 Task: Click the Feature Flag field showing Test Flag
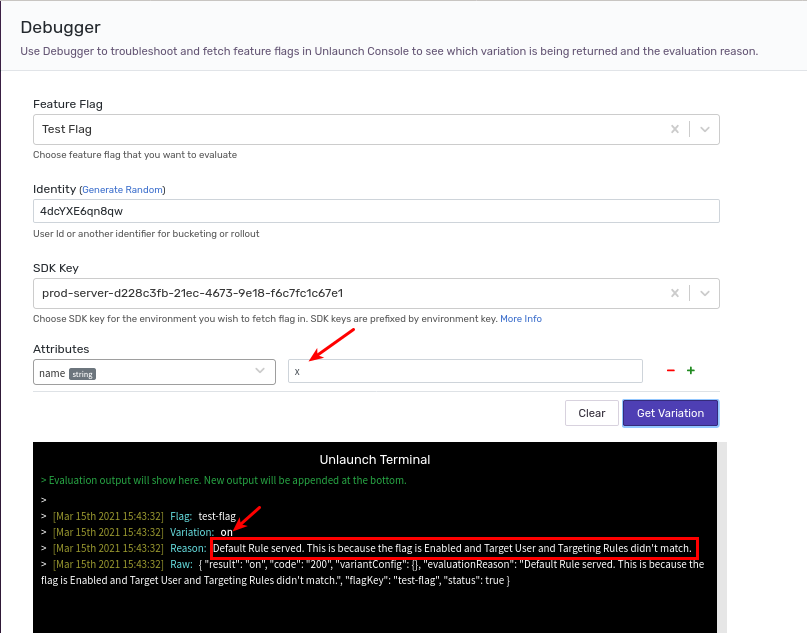point(376,129)
